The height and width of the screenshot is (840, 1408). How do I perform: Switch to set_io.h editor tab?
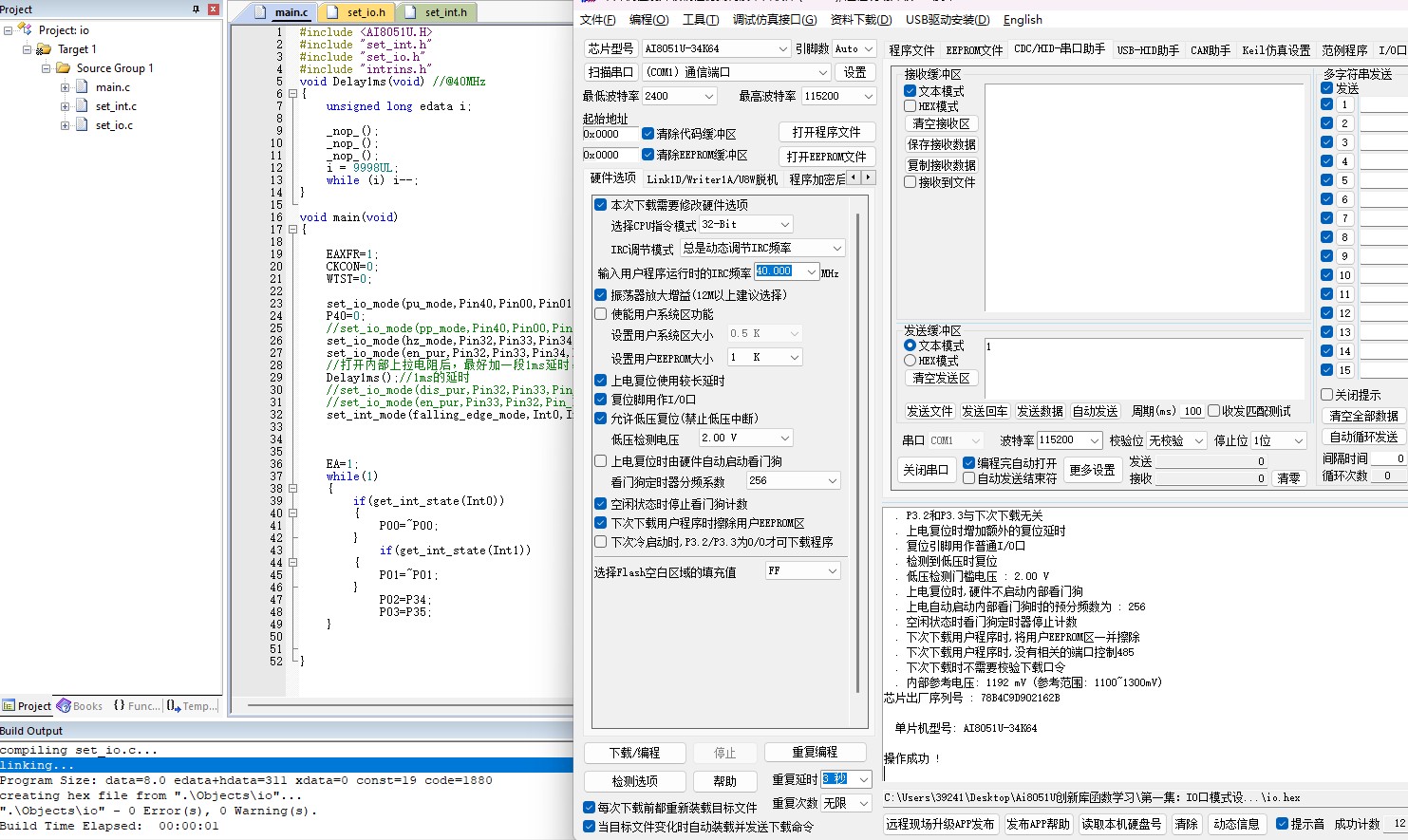click(358, 12)
